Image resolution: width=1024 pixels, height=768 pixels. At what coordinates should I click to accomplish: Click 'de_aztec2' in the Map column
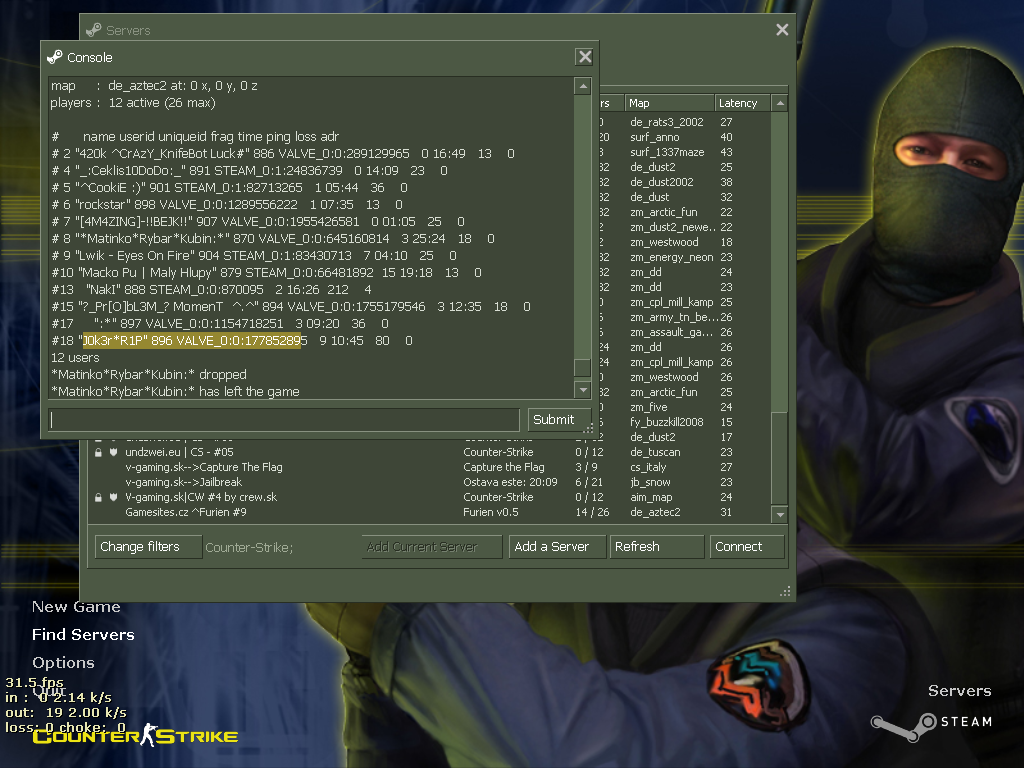(x=655, y=512)
